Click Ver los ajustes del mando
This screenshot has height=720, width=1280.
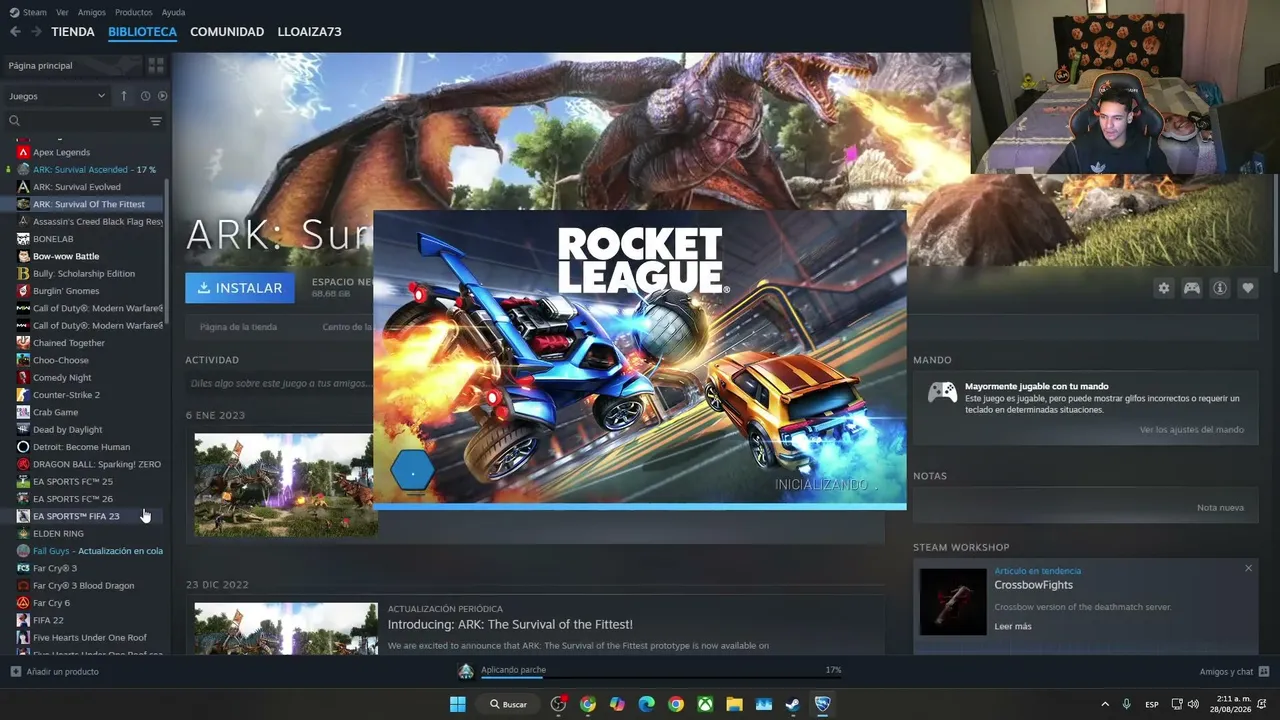pos(1192,430)
